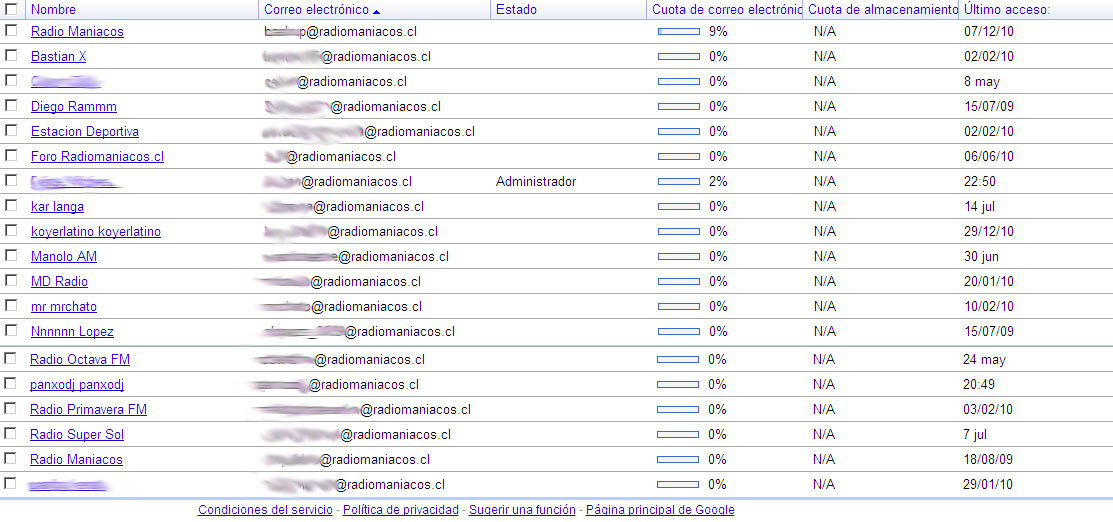Viewport: 1113px width, 522px height.
Task: Sort by Correo electrónico column header
Action: pyautogui.click(x=316, y=10)
